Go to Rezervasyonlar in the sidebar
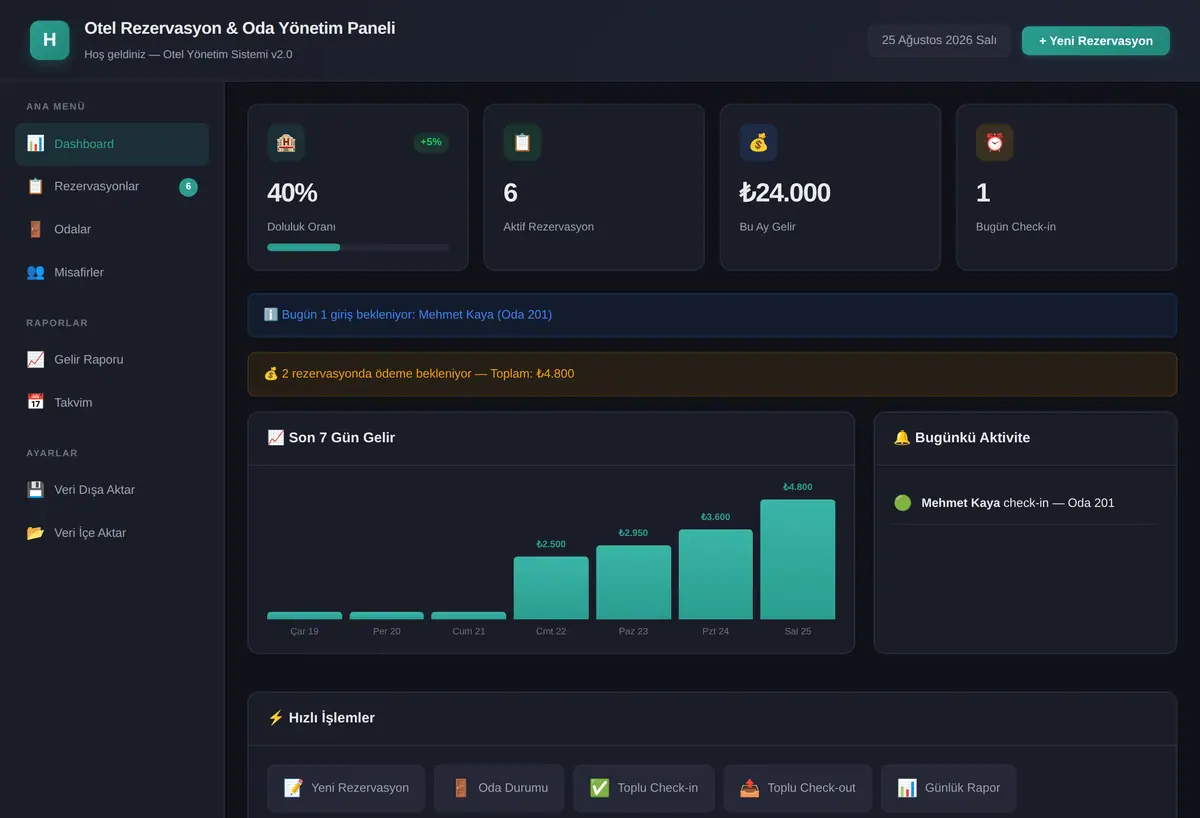1200x818 pixels. coord(112,187)
